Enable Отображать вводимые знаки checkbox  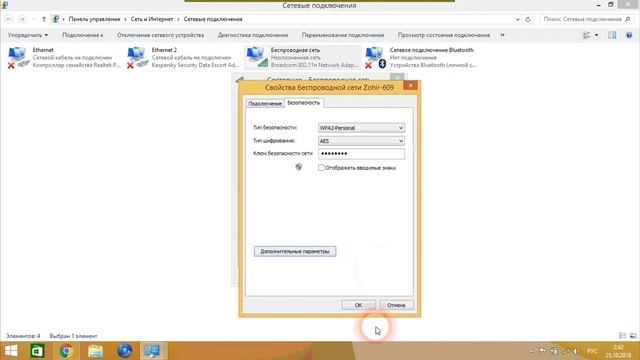[x=321, y=168]
